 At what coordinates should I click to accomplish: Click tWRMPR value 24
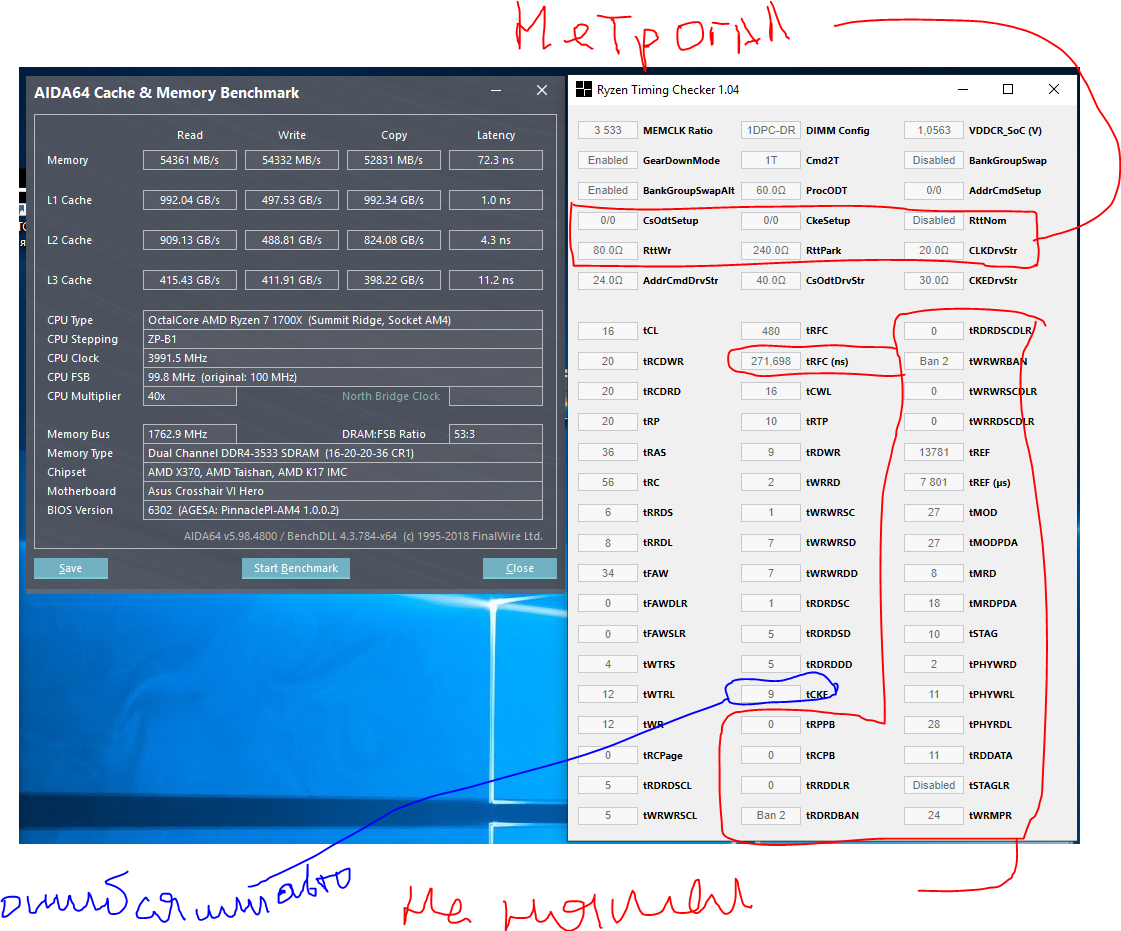(x=934, y=815)
